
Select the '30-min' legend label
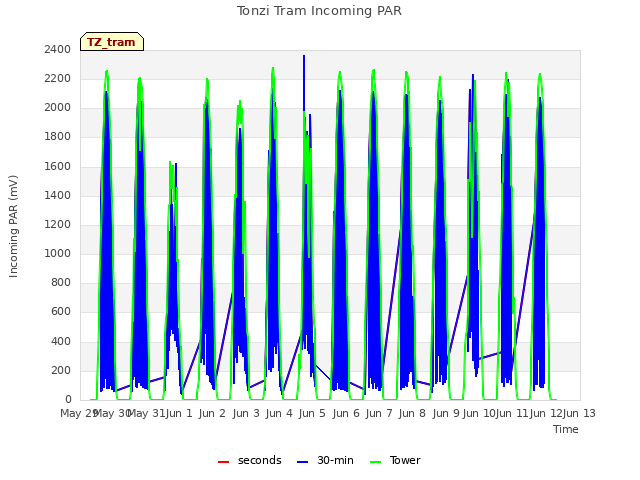click(x=335, y=460)
